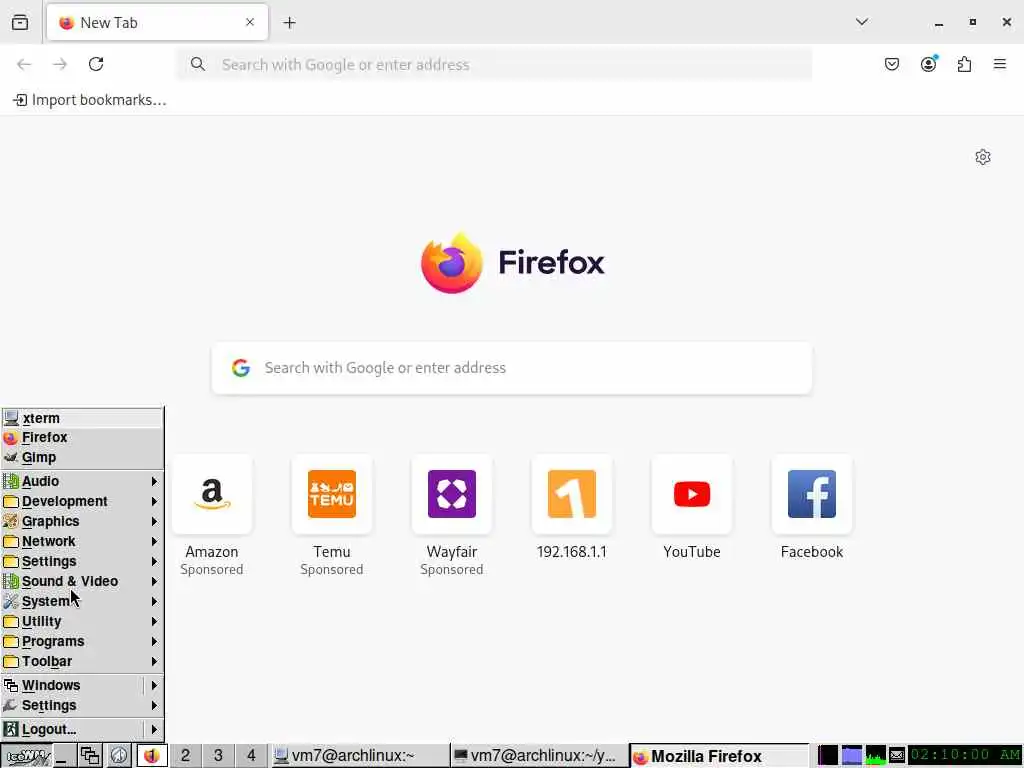Open the Toolbar submenu entry

82,662
